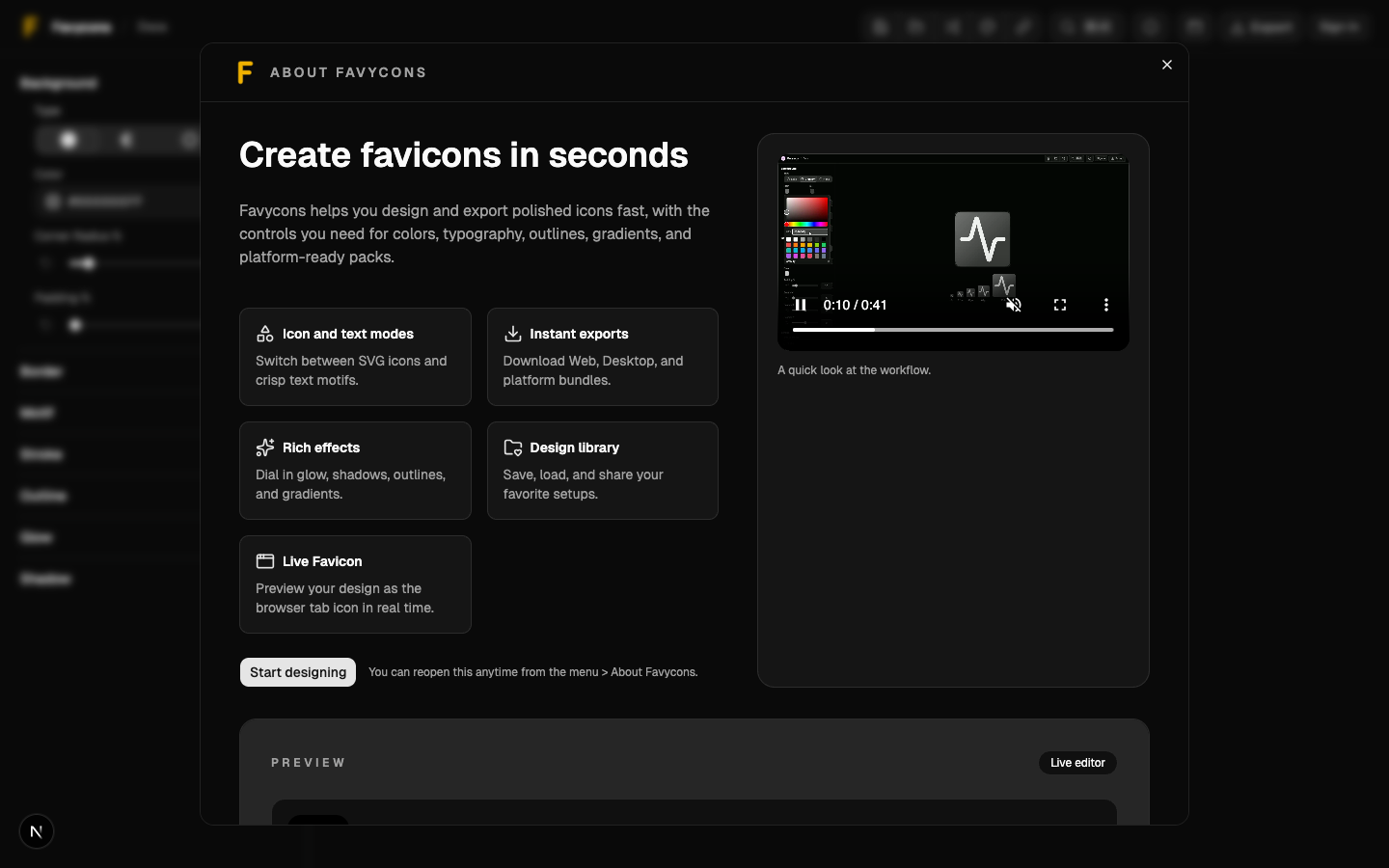Expand the Glow section in sidebar
Screen dimensions: 1389x868
(37, 537)
